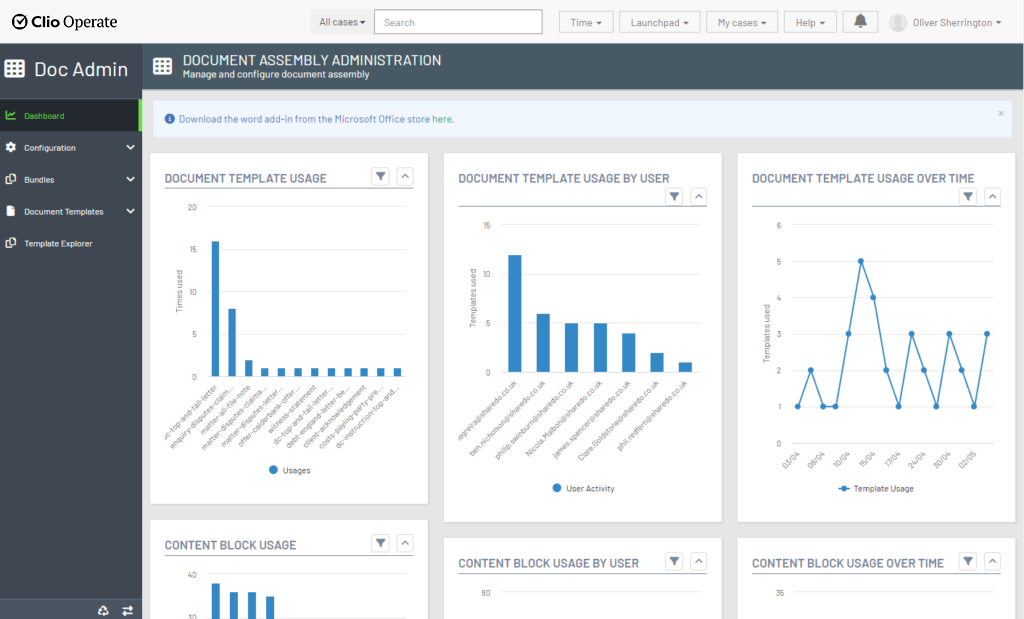Open filter on Document Template Usage chart
This screenshot has height=619, width=1024.
(380, 177)
